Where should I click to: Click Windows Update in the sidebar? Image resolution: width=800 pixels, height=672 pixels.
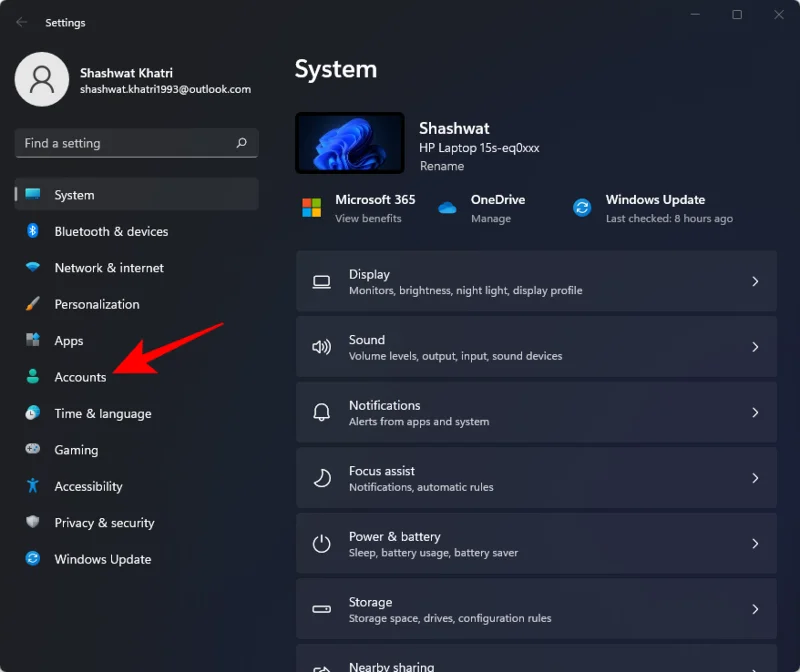(100, 559)
